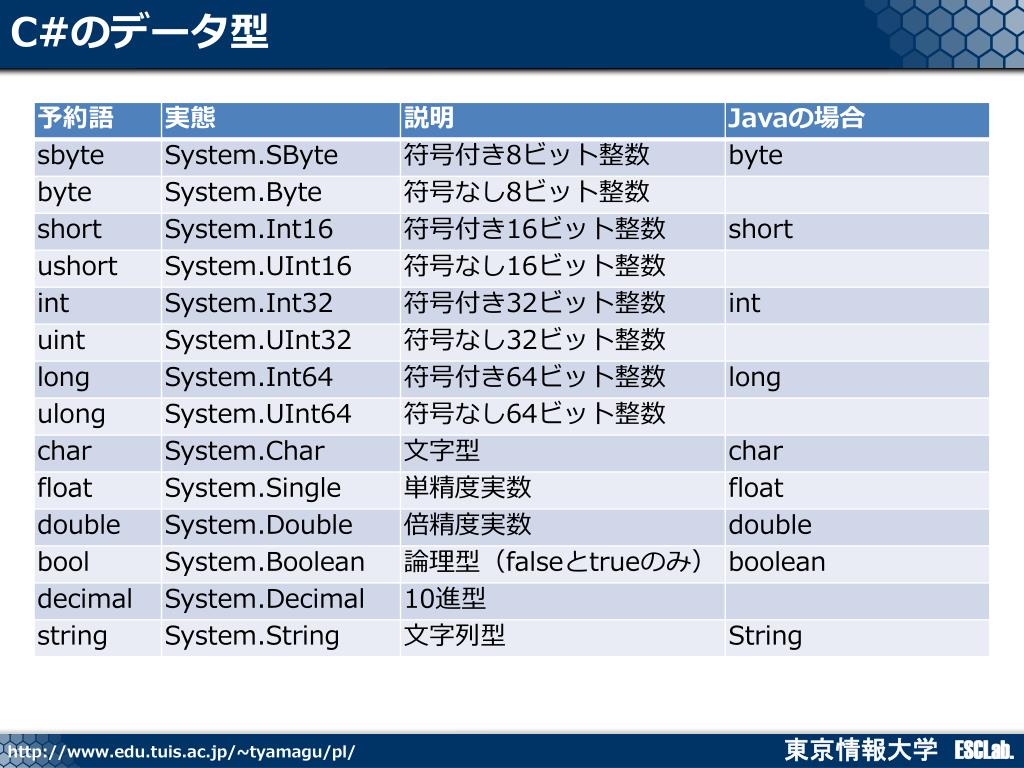1024x768 pixels.
Task: Click the lowercase string keyword cell
Action: 97,637
